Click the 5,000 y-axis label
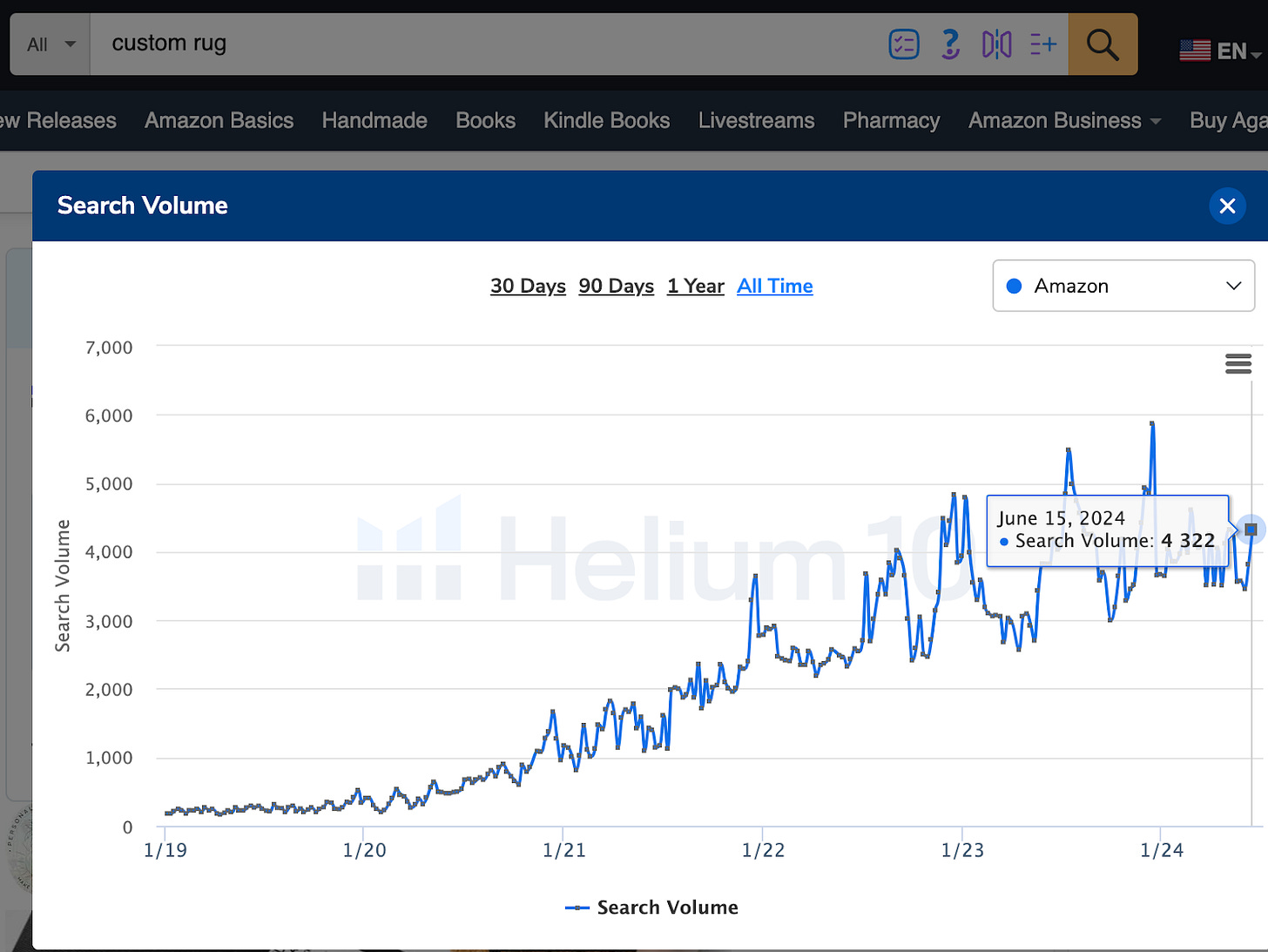 pyautogui.click(x=109, y=483)
